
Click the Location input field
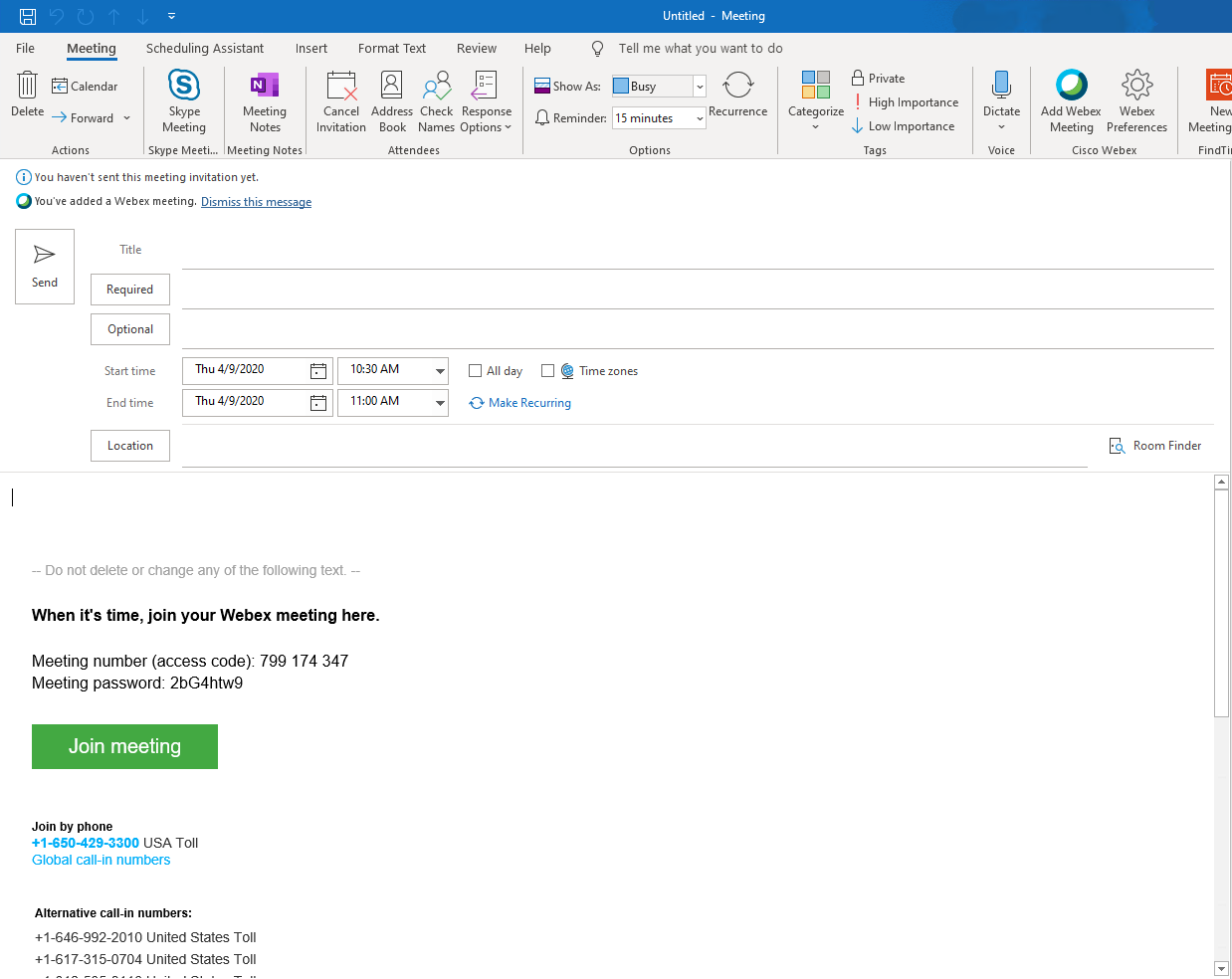coord(635,449)
